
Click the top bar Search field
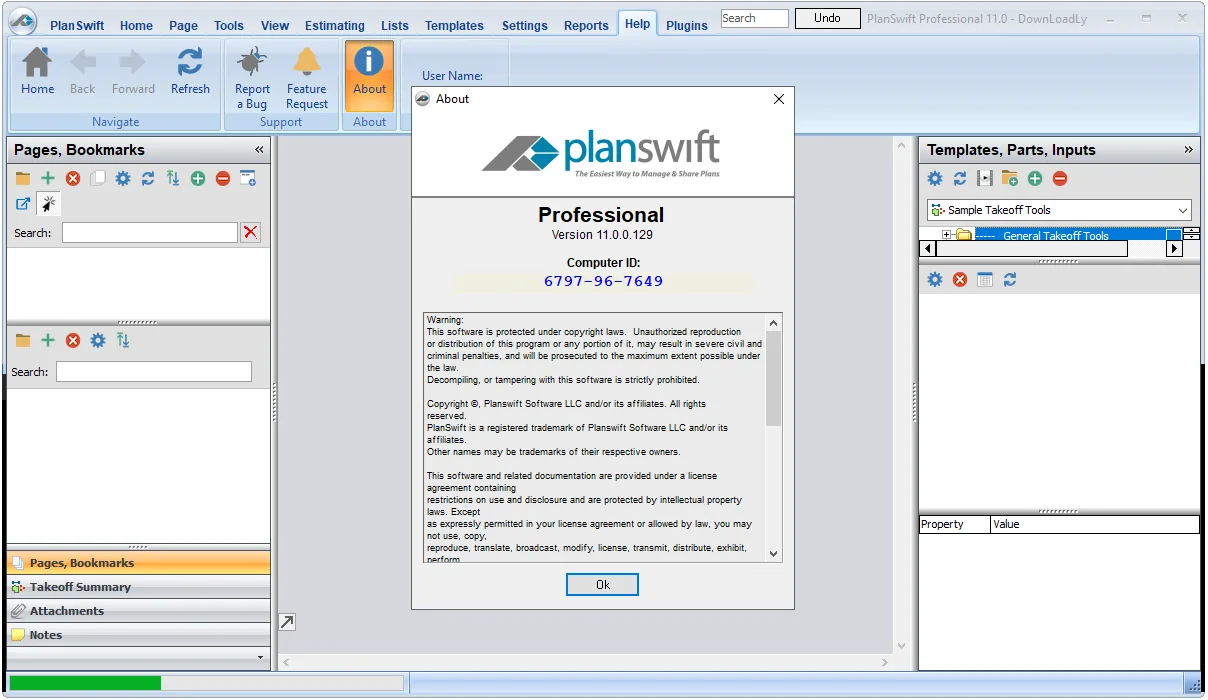[x=754, y=18]
